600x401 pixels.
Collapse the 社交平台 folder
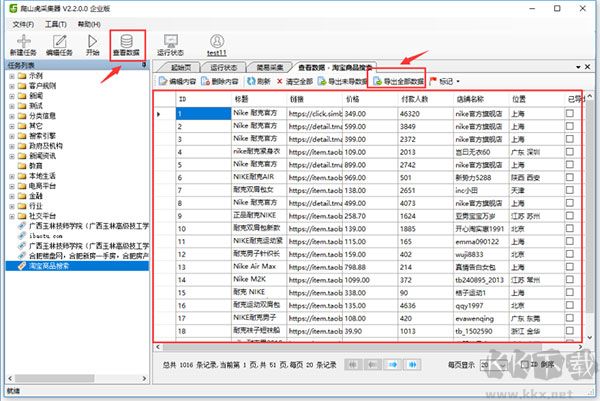tap(12, 216)
